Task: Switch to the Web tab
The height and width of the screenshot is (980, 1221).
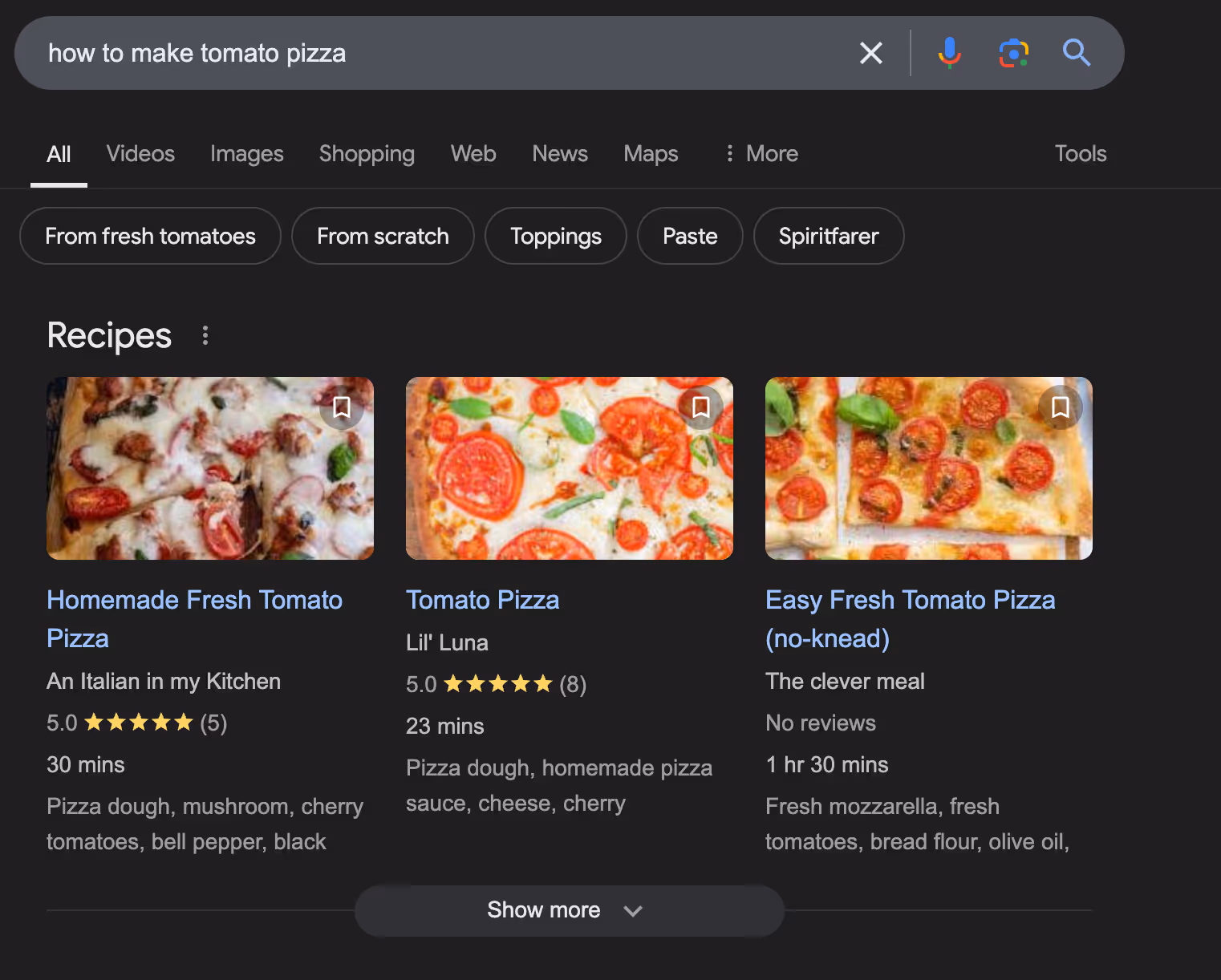Action: pyautogui.click(x=473, y=154)
